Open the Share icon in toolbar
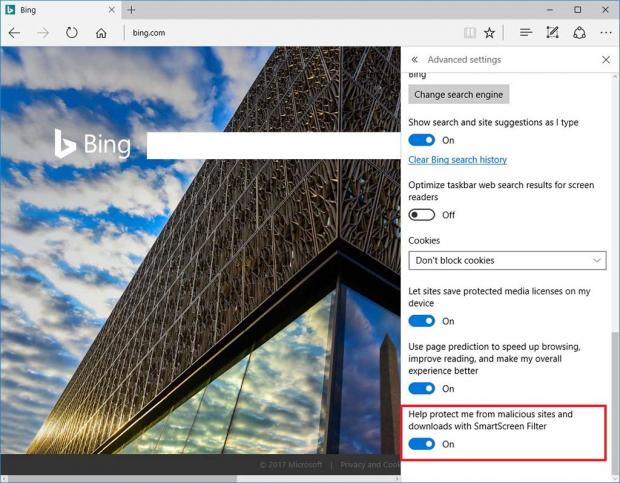Image resolution: width=620 pixels, height=483 pixels. [579, 32]
